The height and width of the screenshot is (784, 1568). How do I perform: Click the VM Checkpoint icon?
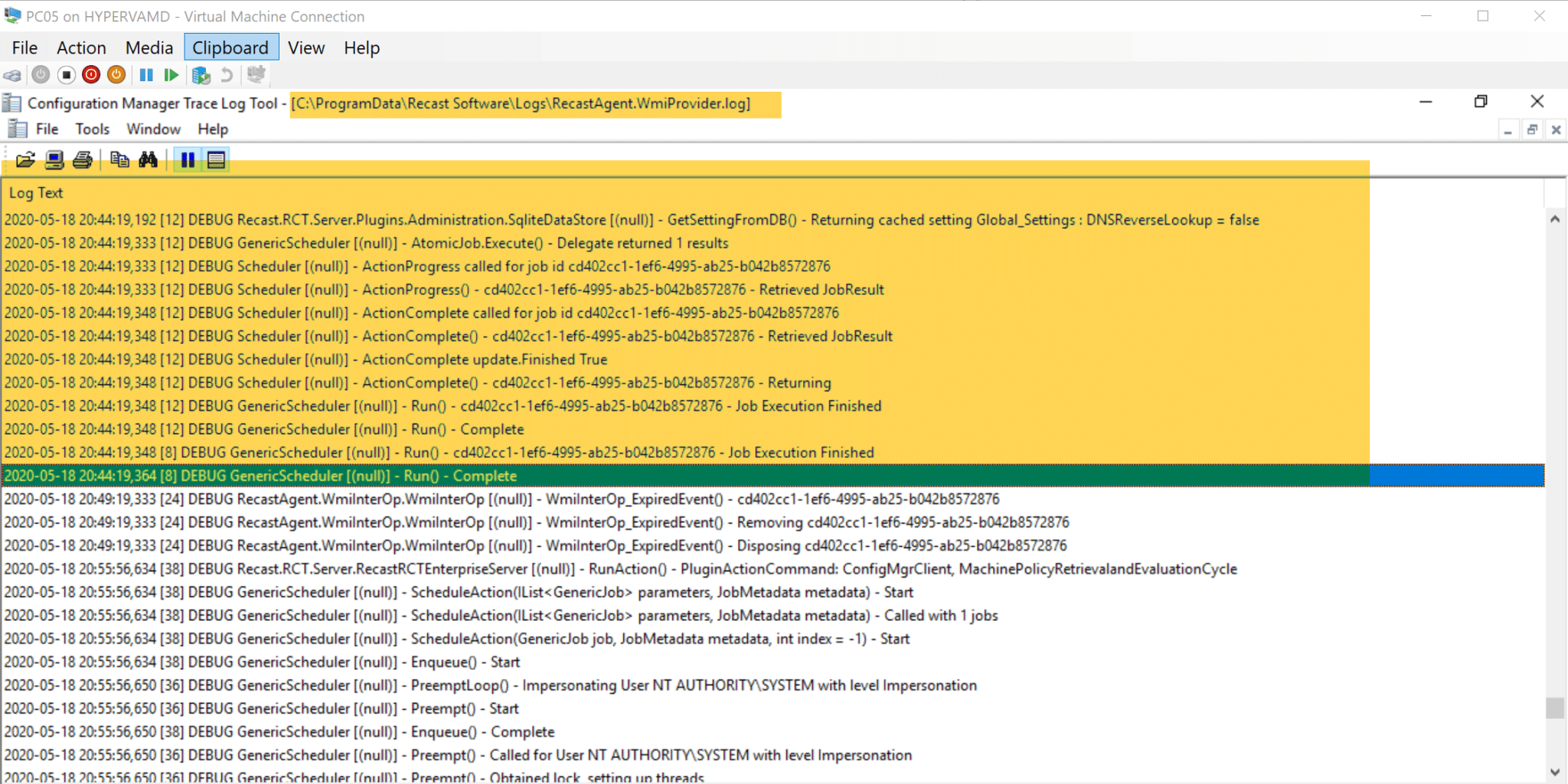(x=201, y=75)
